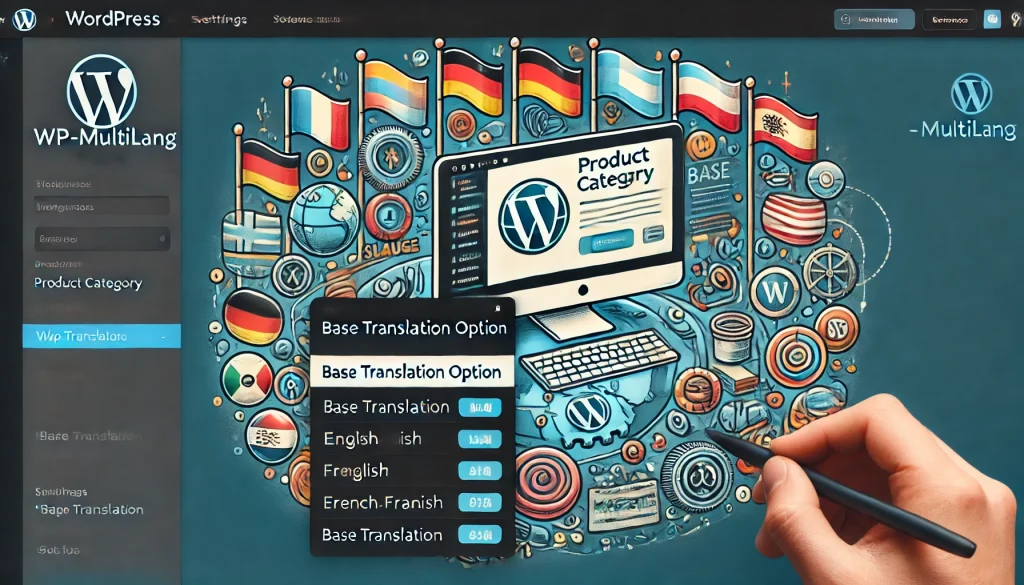Click the small icon in popup's top corner
This screenshot has height=585, width=1024.
(x=498, y=308)
